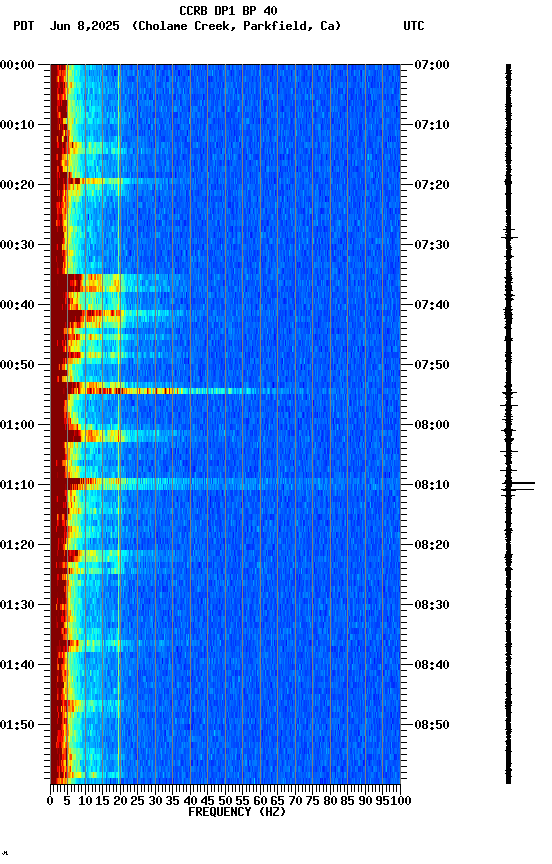This screenshot has width=552, height=864.
Task: Click the 'PDT' timezone label
Action: (23, 26)
